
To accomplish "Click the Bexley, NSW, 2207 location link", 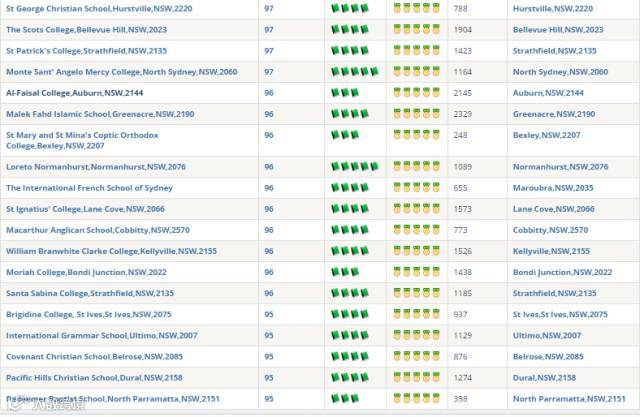I will 546,135.
